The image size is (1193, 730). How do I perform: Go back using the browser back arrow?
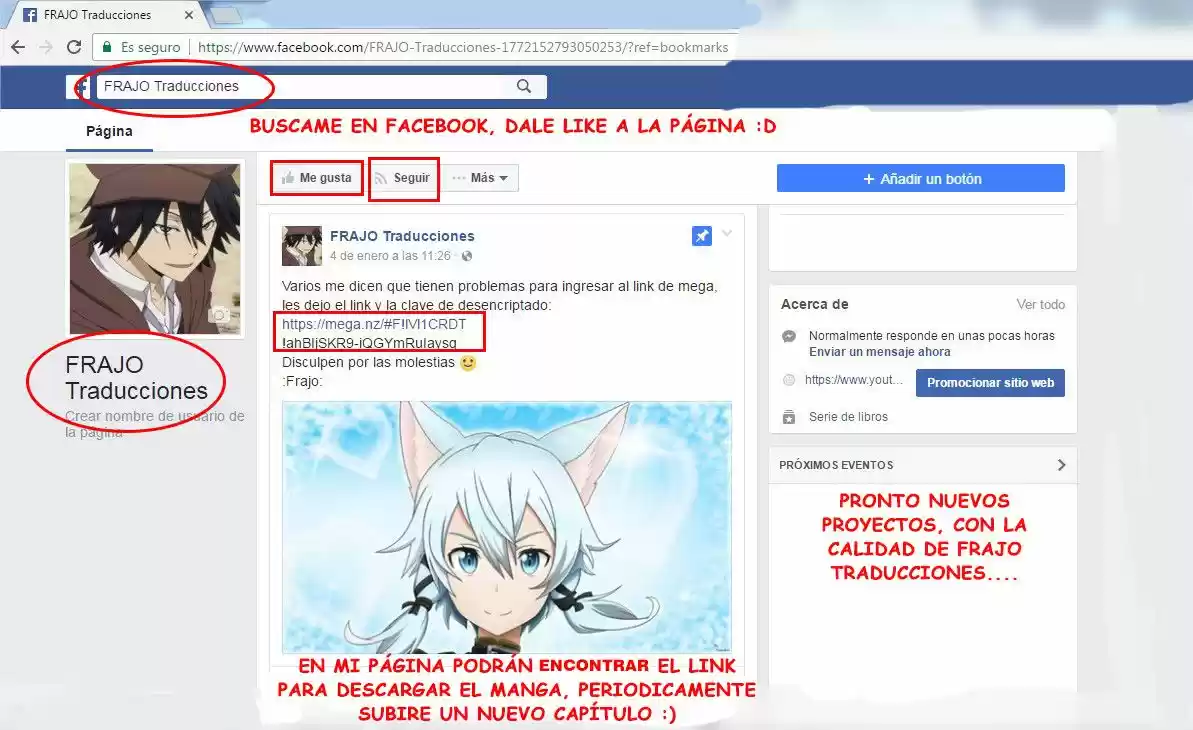(x=17, y=47)
